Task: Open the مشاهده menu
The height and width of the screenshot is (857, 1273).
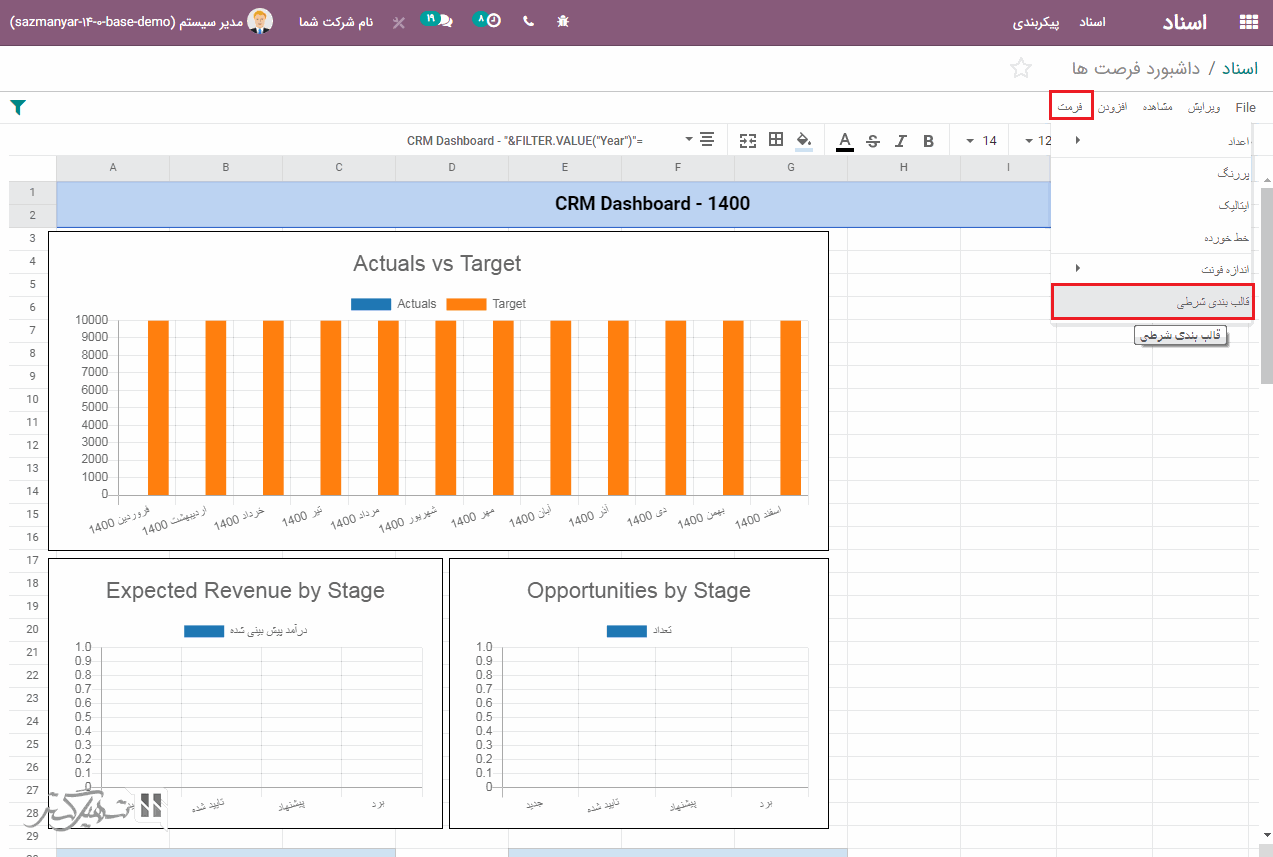Action: click(x=1157, y=107)
